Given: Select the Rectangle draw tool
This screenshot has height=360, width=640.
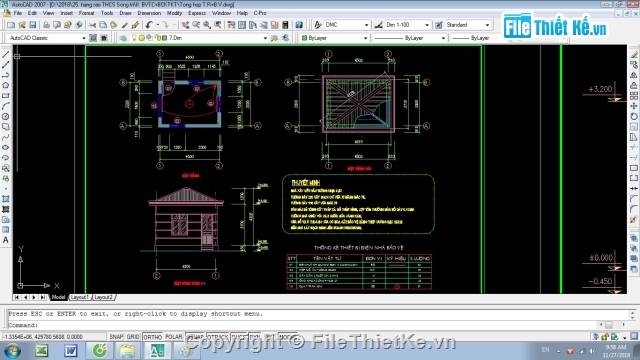Looking at the screenshot, I should coord(5,96).
